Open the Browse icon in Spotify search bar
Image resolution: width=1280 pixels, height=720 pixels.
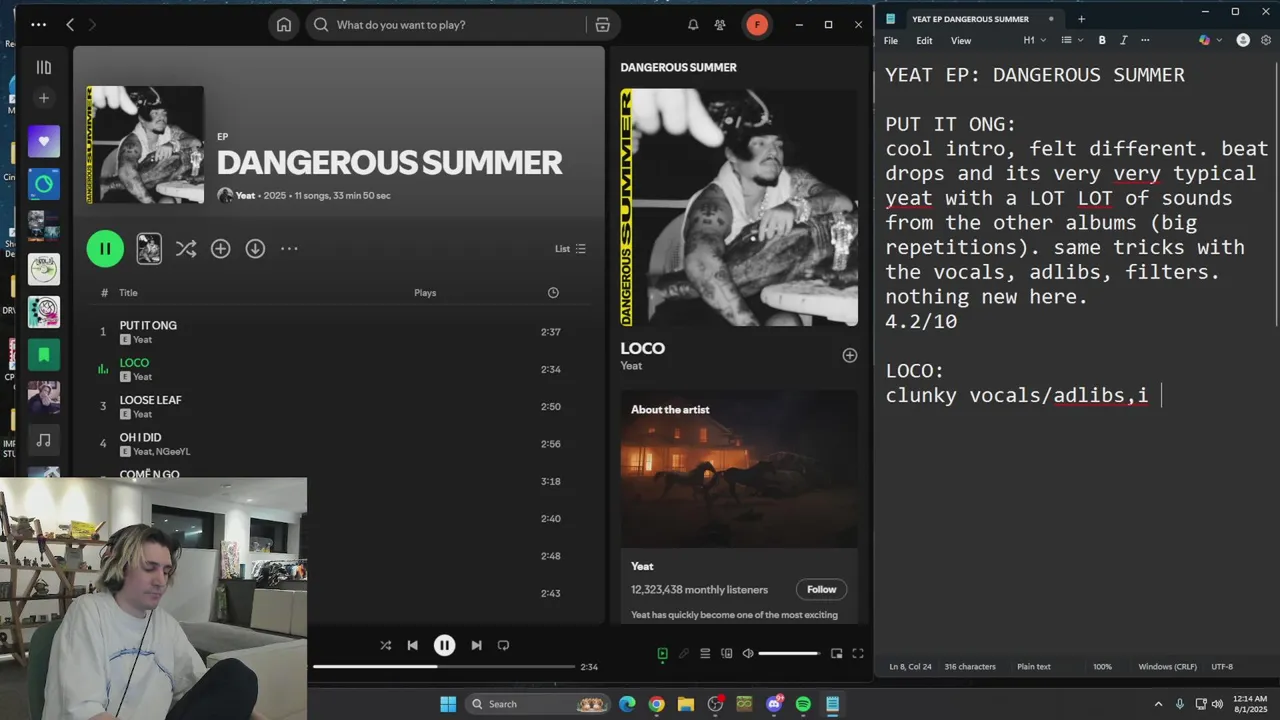pyautogui.click(x=602, y=25)
